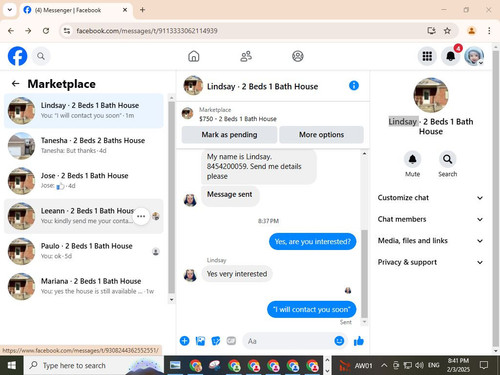The image size is (500, 375).
Task: Mute the Lindsay conversation
Action: (x=412, y=159)
